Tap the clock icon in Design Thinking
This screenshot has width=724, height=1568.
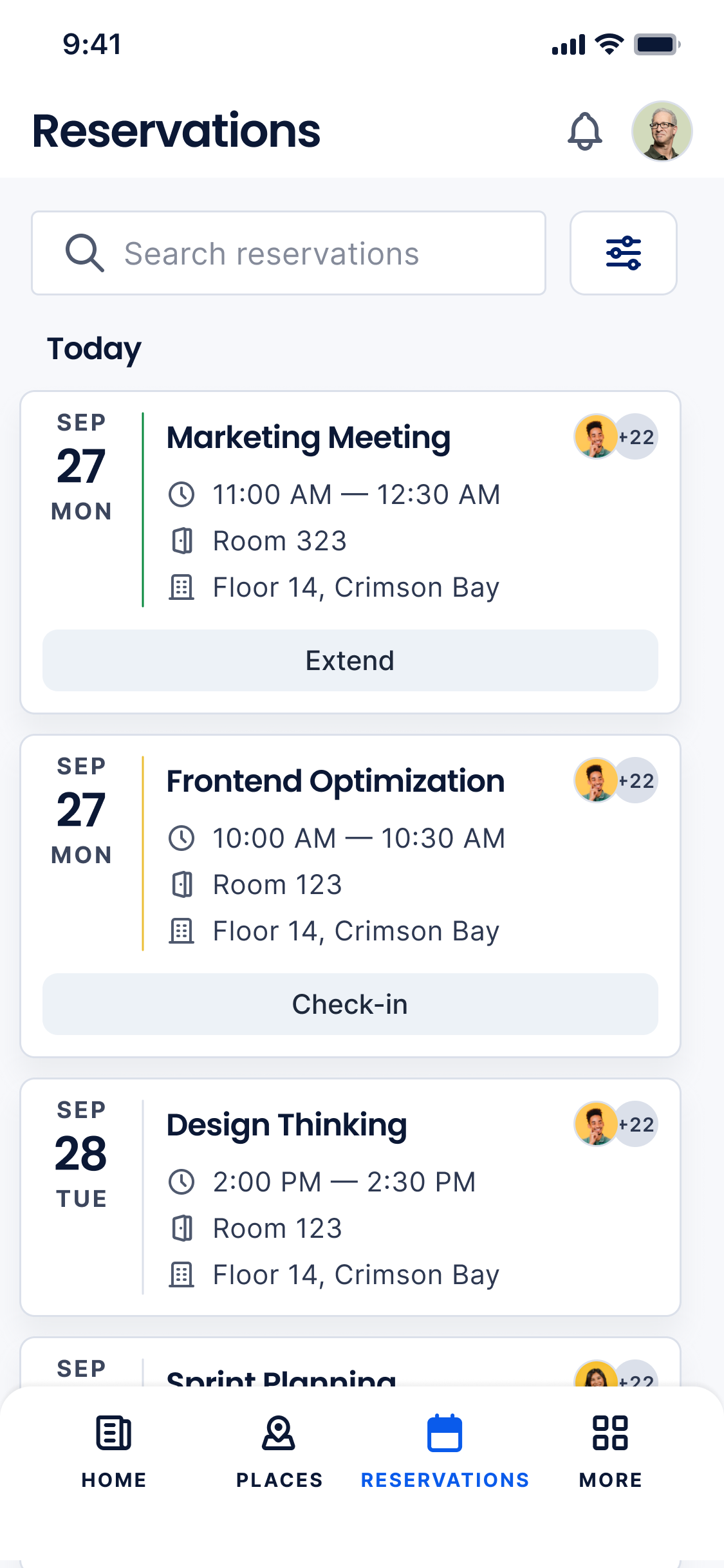(x=181, y=1182)
